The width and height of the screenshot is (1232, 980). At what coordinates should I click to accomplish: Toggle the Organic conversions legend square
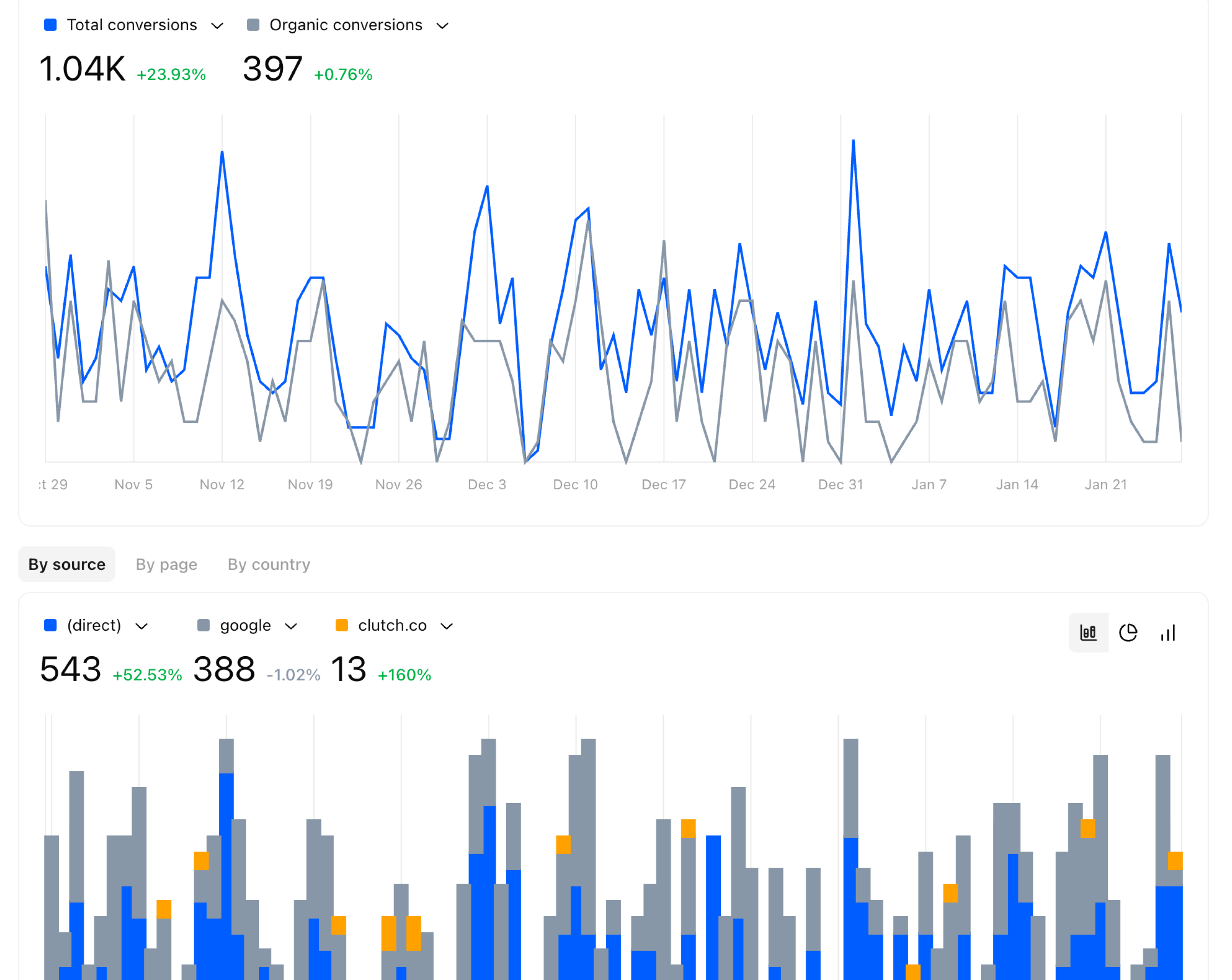tap(253, 24)
